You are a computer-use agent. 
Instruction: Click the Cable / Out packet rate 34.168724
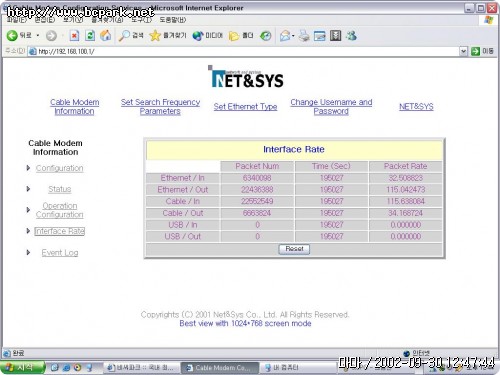tap(406, 213)
